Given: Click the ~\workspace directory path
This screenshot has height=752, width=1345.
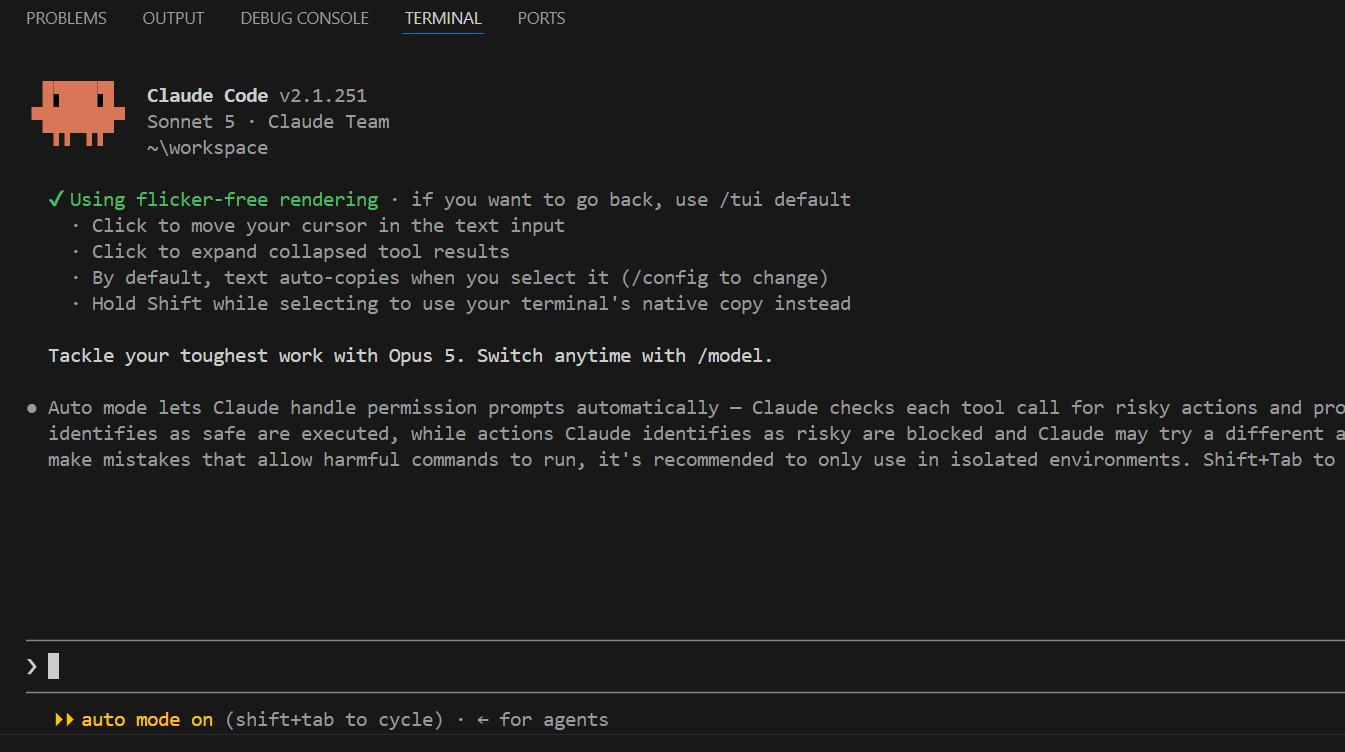Looking at the screenshot, I should coord(207,148).
